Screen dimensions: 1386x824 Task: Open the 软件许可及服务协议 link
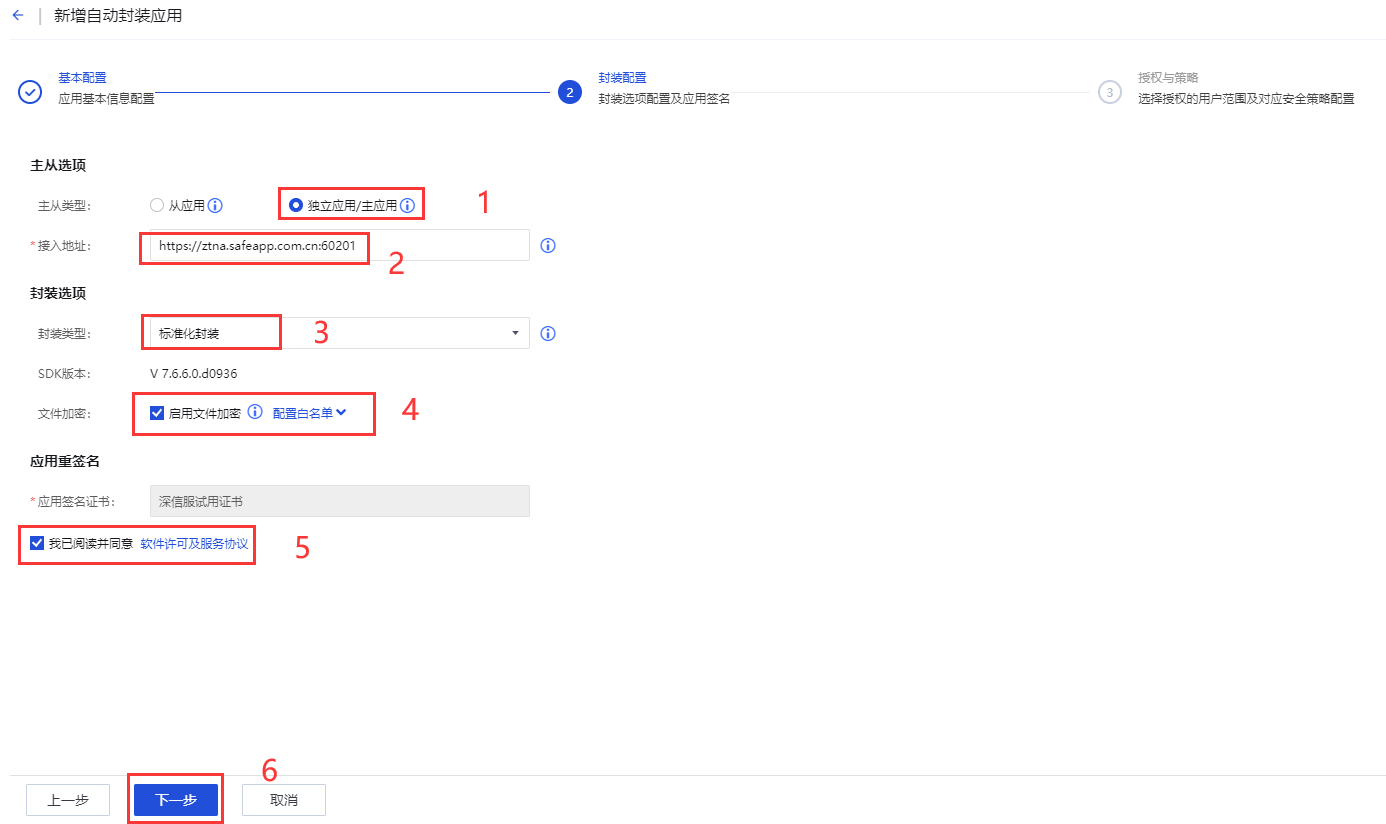(194, 543)
